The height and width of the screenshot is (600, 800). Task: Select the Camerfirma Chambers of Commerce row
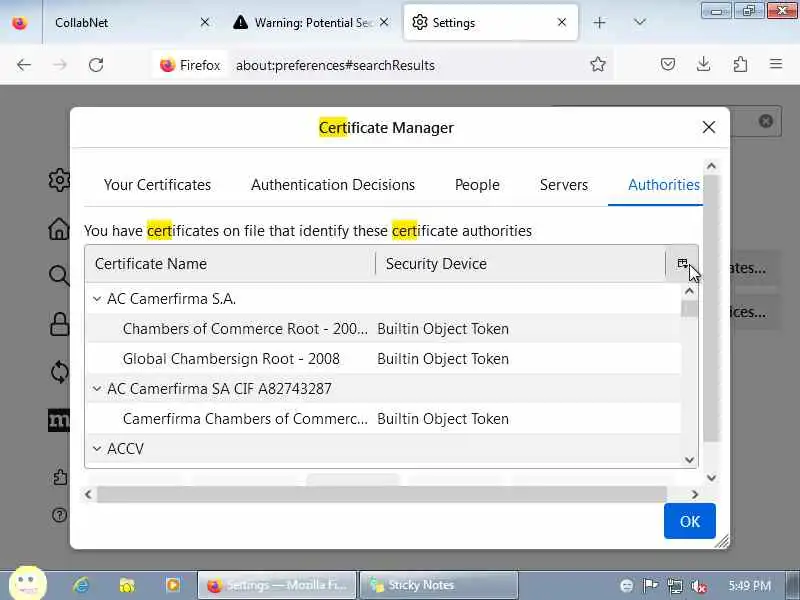[384, 419]
